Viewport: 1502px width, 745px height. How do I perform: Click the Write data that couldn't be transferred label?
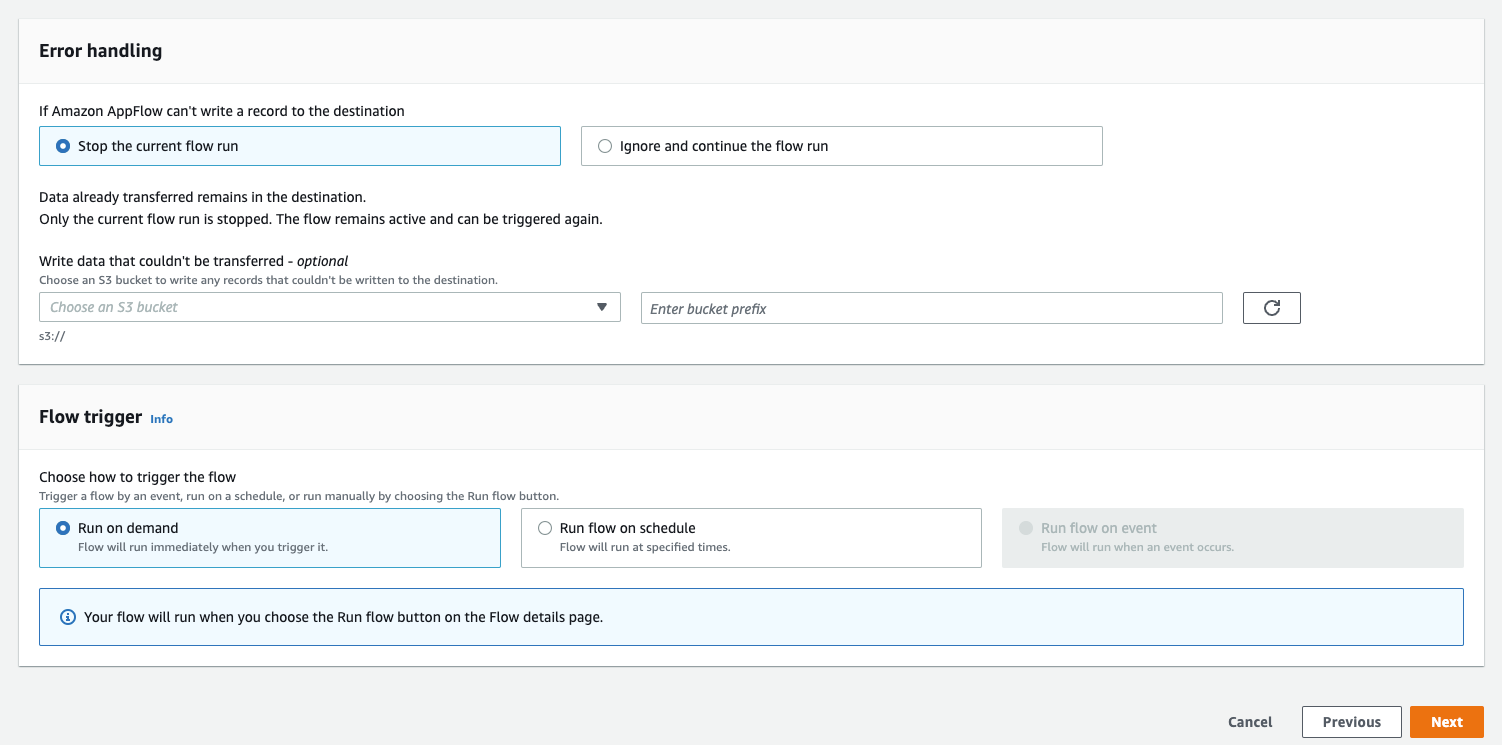(193, 261)
